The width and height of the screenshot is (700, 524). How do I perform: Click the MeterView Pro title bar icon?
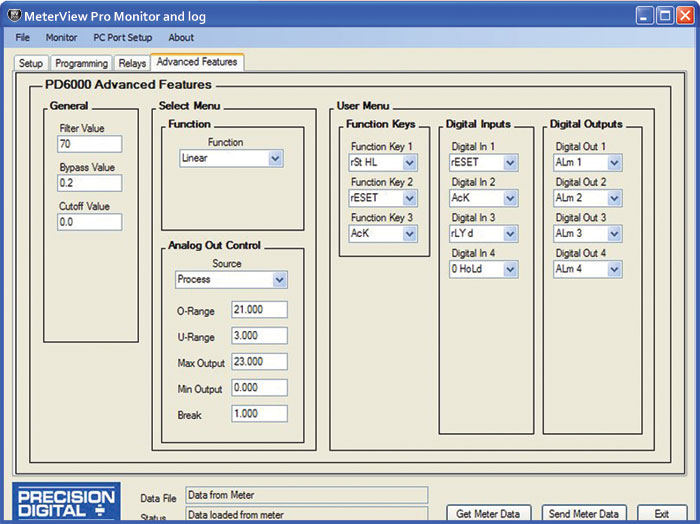[x=14, y=16]
